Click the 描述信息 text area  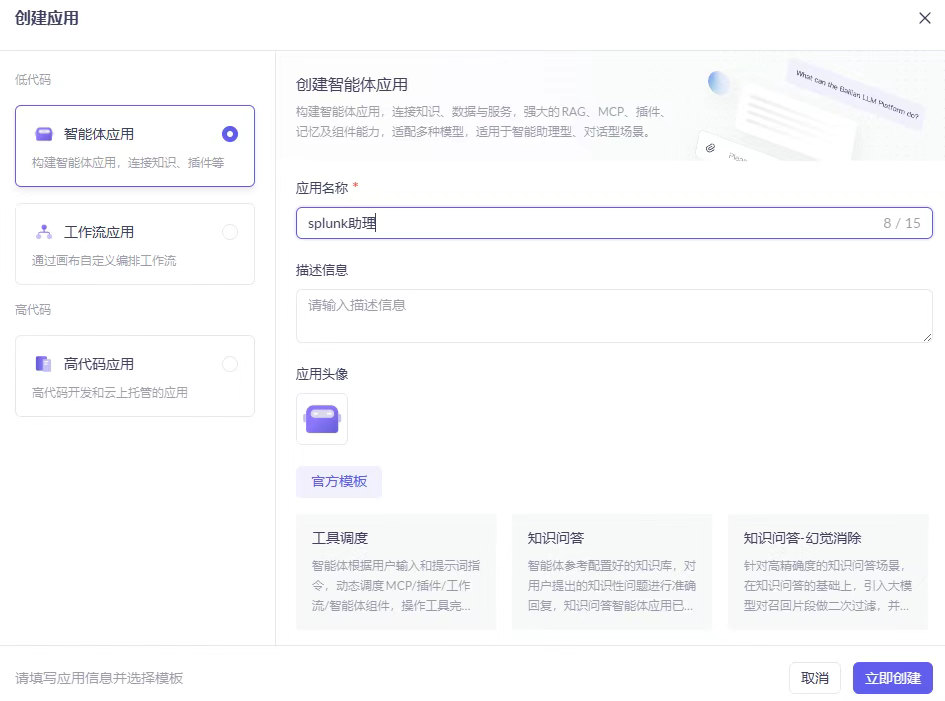pos(614,316)
